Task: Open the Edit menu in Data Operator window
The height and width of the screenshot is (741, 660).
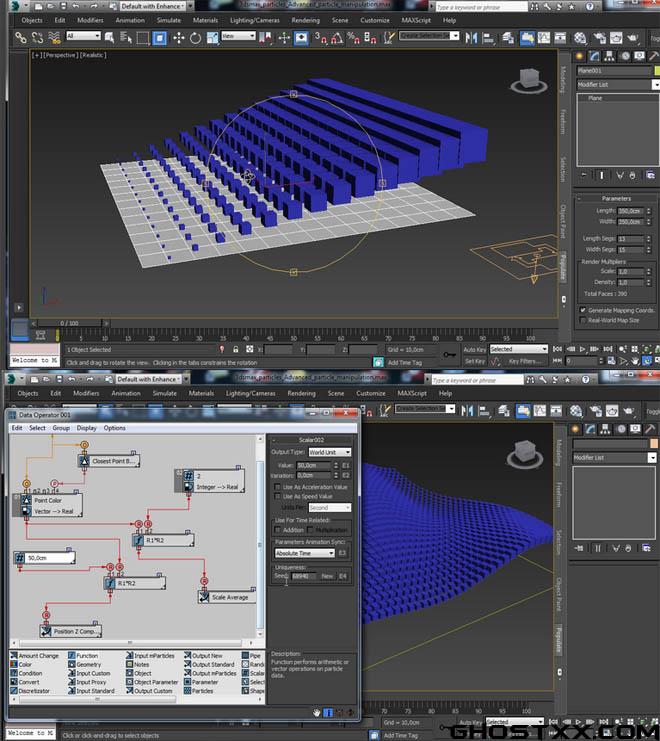Action: 17,428
